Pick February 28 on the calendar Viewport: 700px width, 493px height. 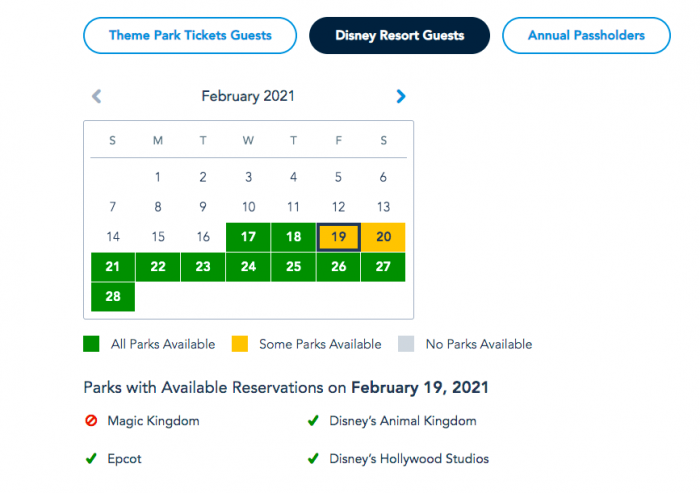click(x=113, y=297)
